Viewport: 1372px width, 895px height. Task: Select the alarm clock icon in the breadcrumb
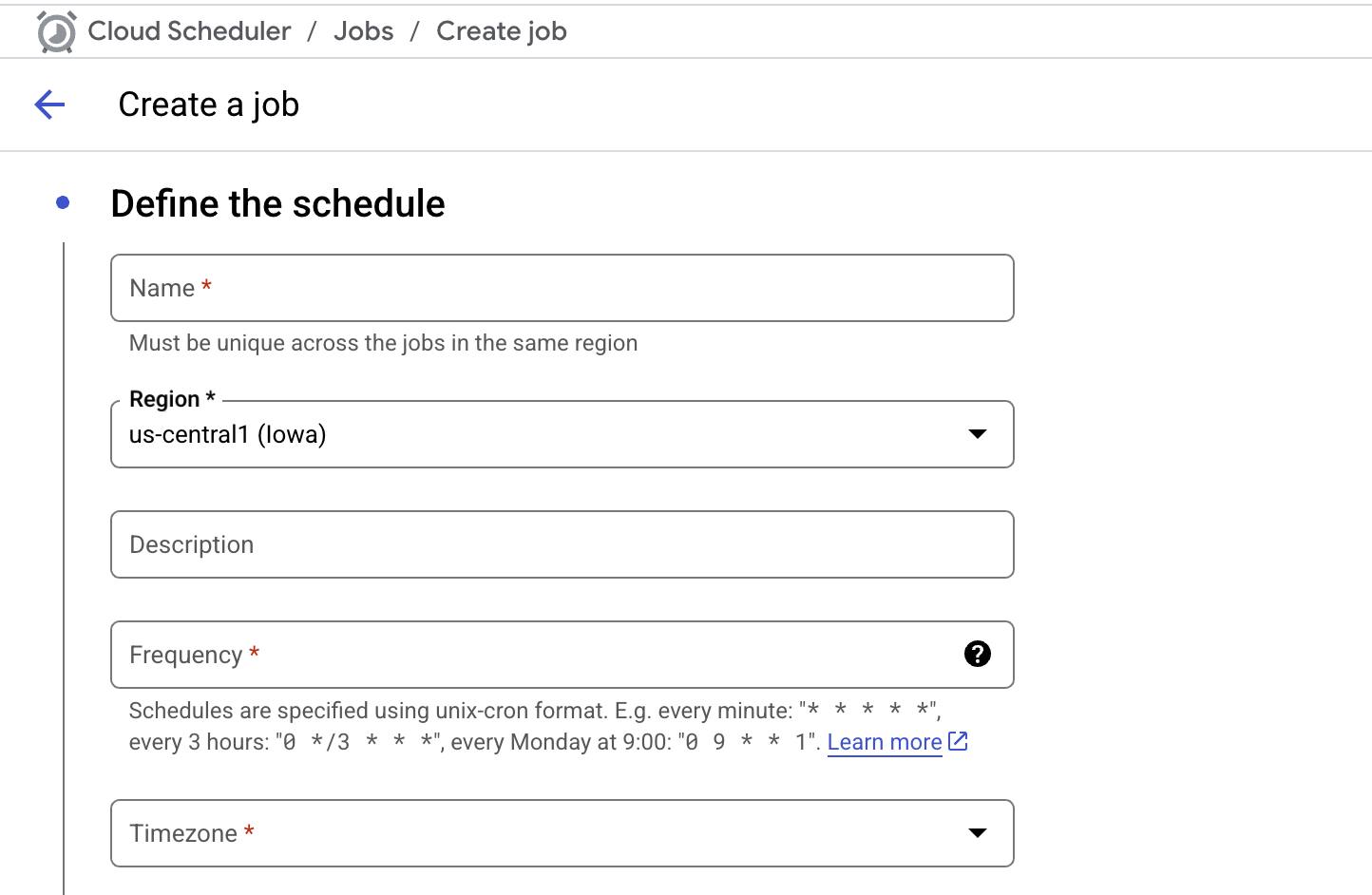pyautogui.click(x=56, y=30)
